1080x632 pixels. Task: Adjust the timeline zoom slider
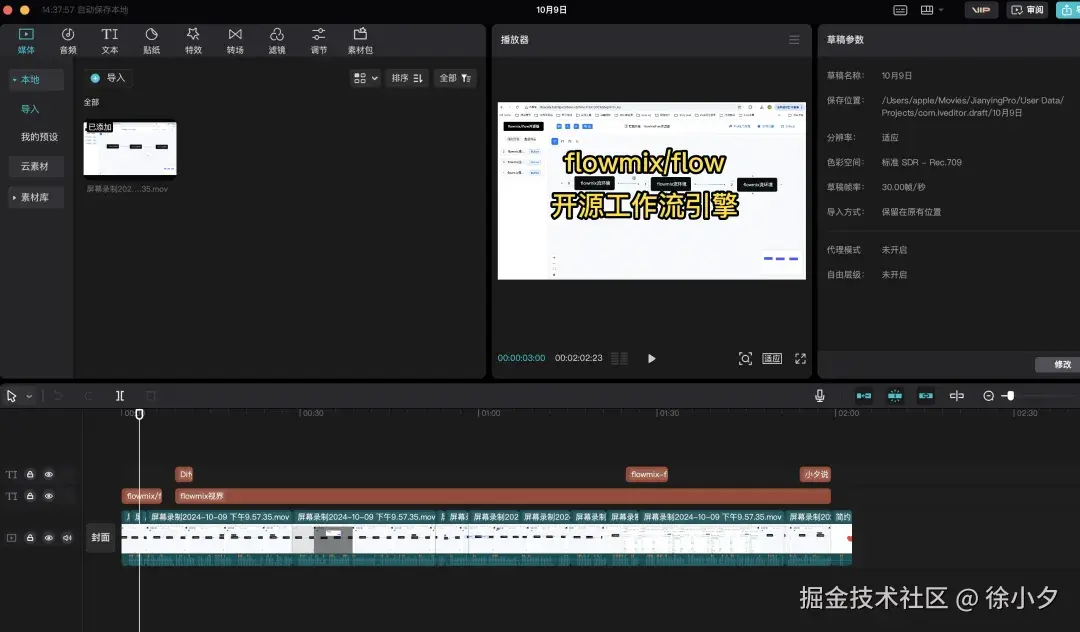pos(1010,395)
